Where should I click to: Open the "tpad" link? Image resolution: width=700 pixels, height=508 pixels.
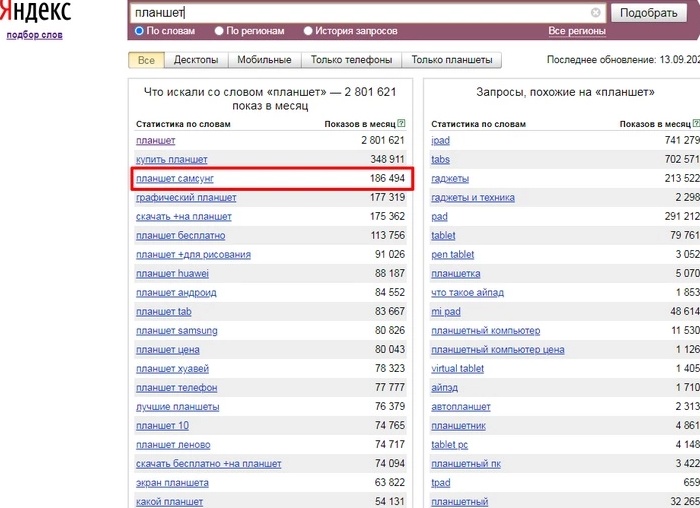441,483
